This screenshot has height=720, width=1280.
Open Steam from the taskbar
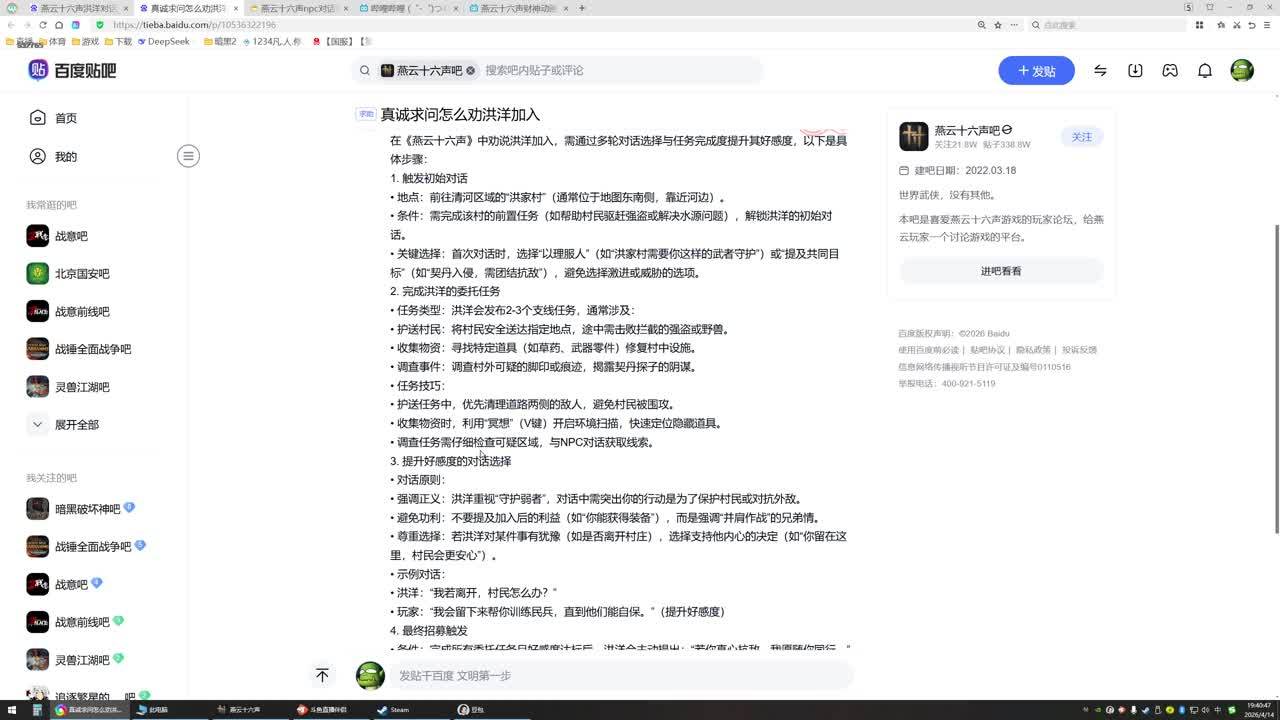click(393, 710)
